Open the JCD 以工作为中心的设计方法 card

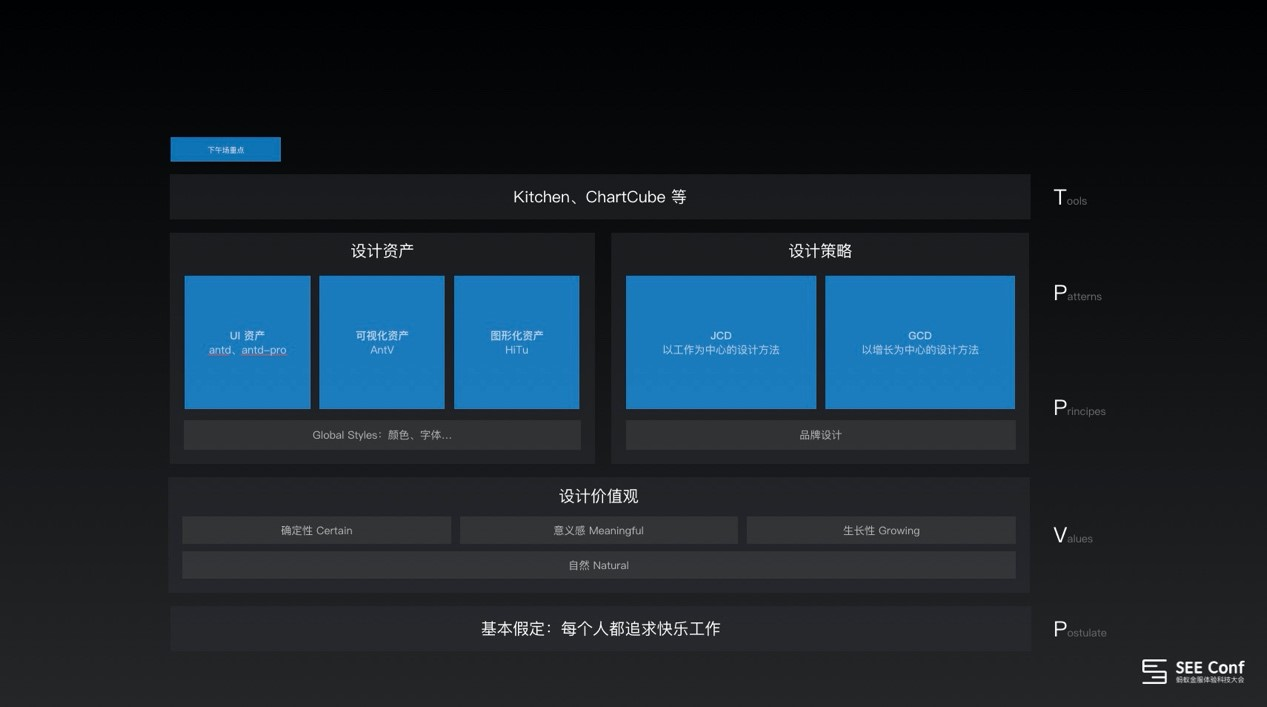click(721, 342)
